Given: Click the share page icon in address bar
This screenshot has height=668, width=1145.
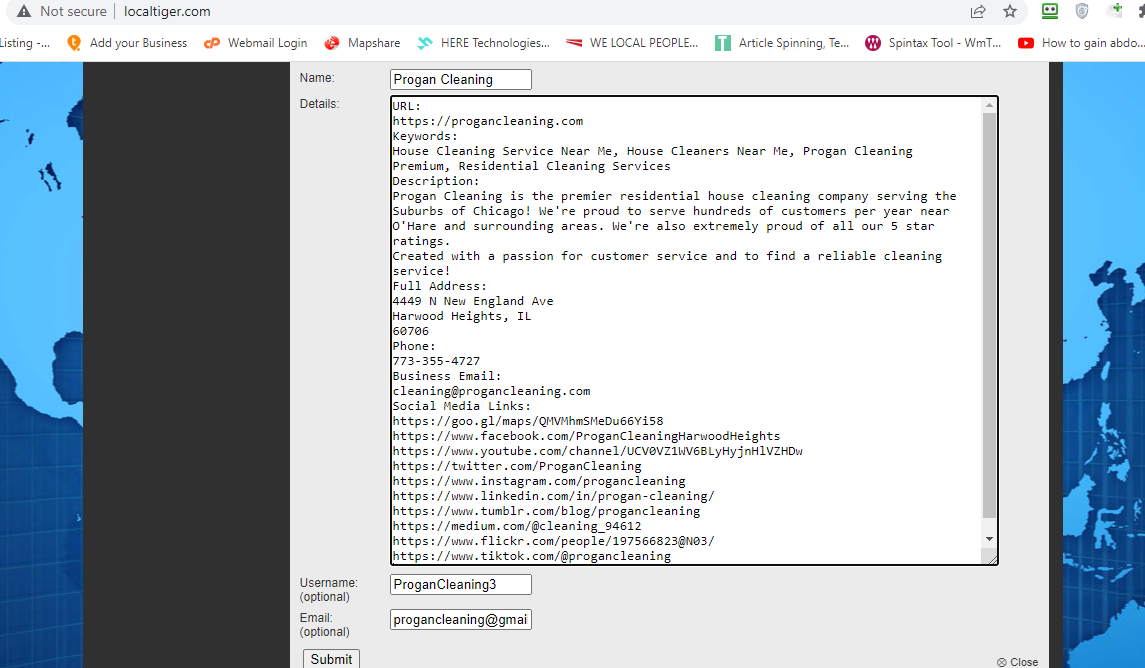Looking at the screenshot, I should 978,12.
